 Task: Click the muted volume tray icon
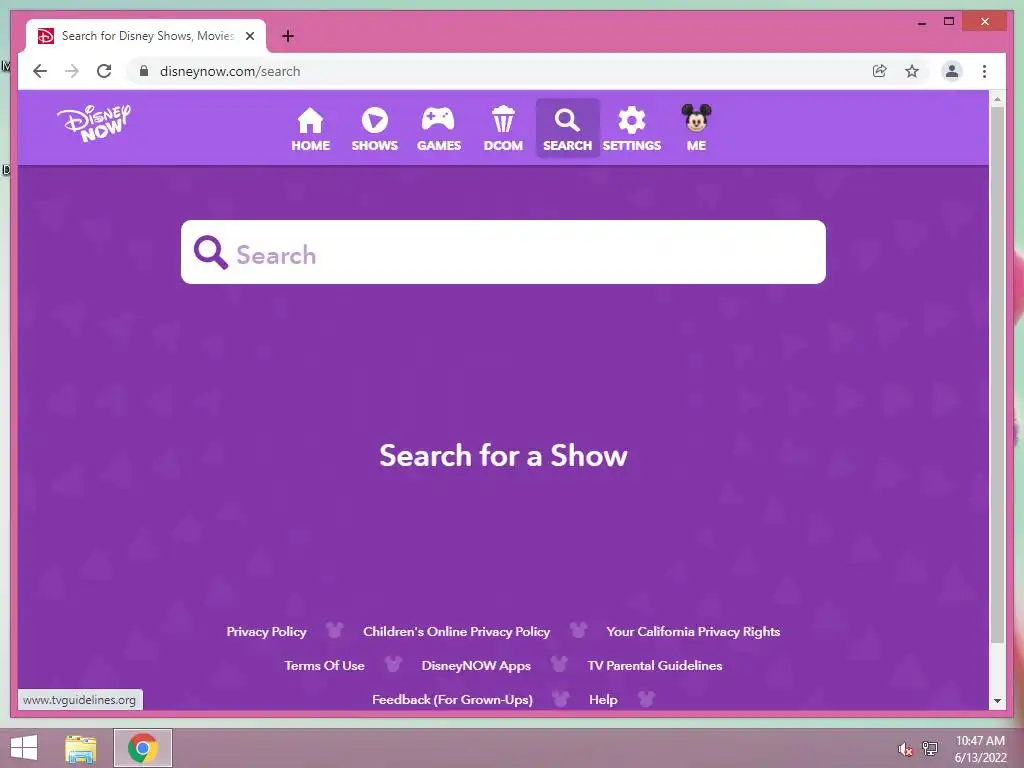coord(905,749)
